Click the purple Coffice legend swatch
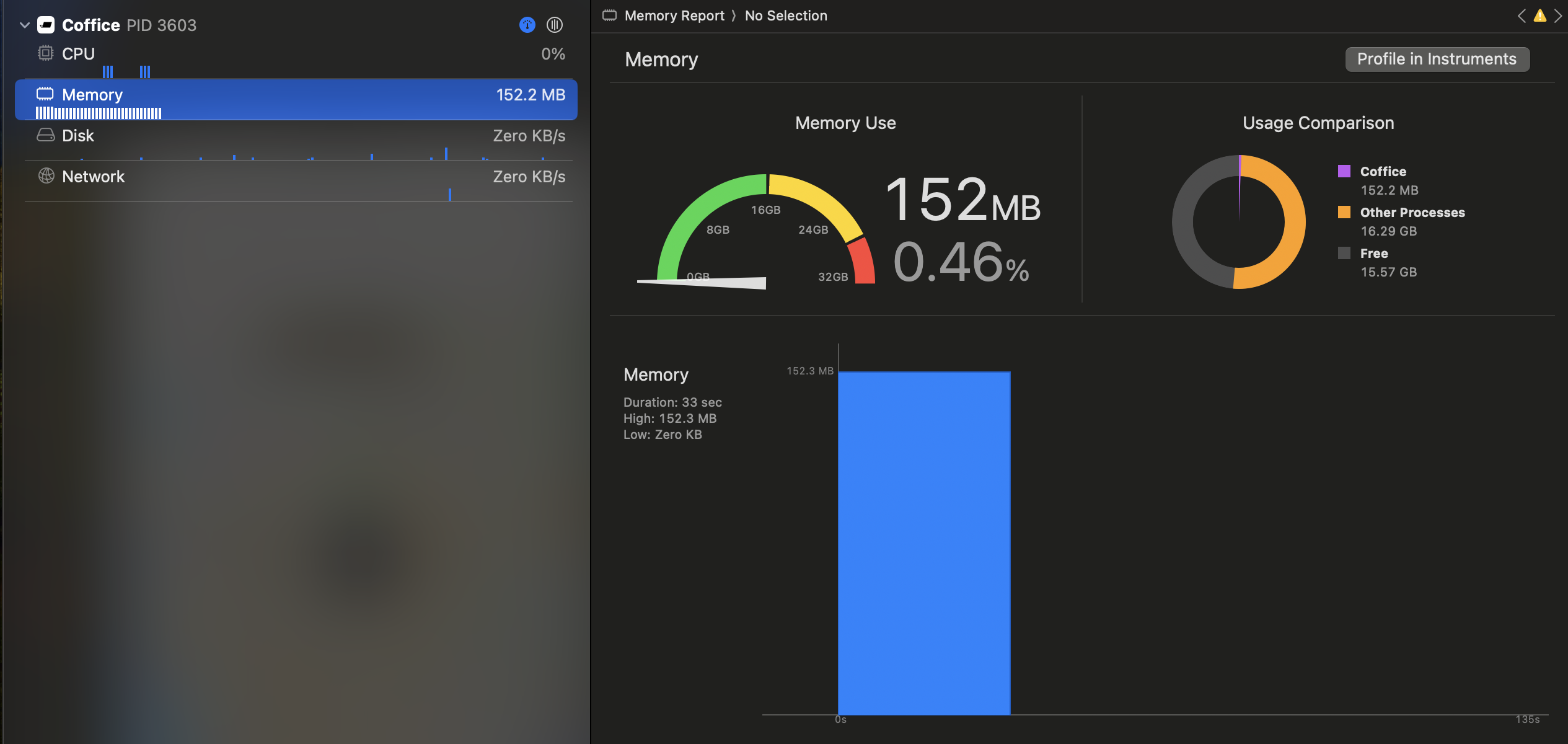 [1344, 171]
